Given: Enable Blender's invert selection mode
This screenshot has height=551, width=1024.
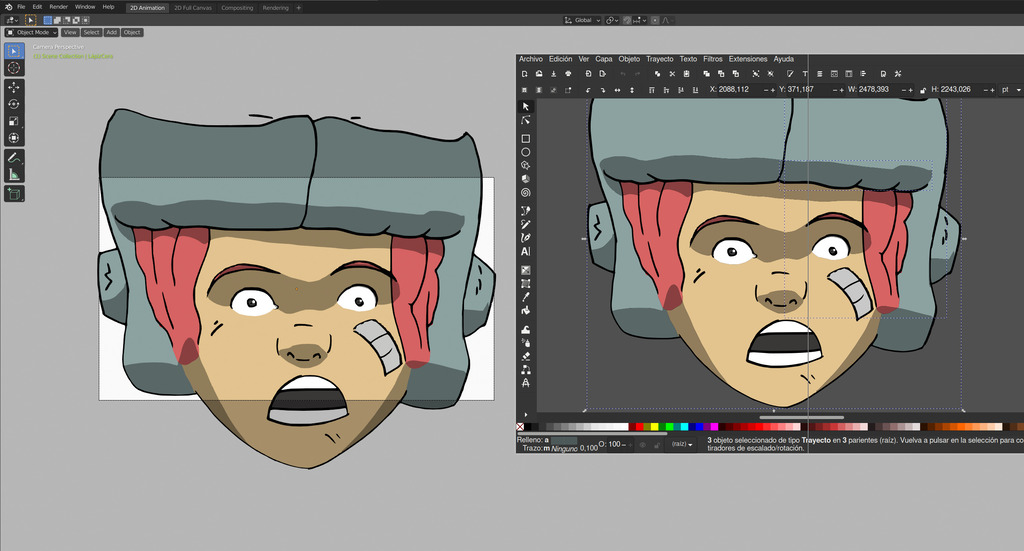Looking at the screenshot, I should pyautogui.click(x=76, y=20).
